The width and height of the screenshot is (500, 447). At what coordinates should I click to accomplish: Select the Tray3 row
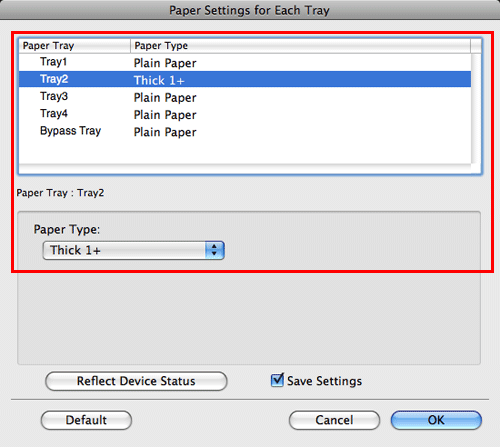tap(245, 97)
